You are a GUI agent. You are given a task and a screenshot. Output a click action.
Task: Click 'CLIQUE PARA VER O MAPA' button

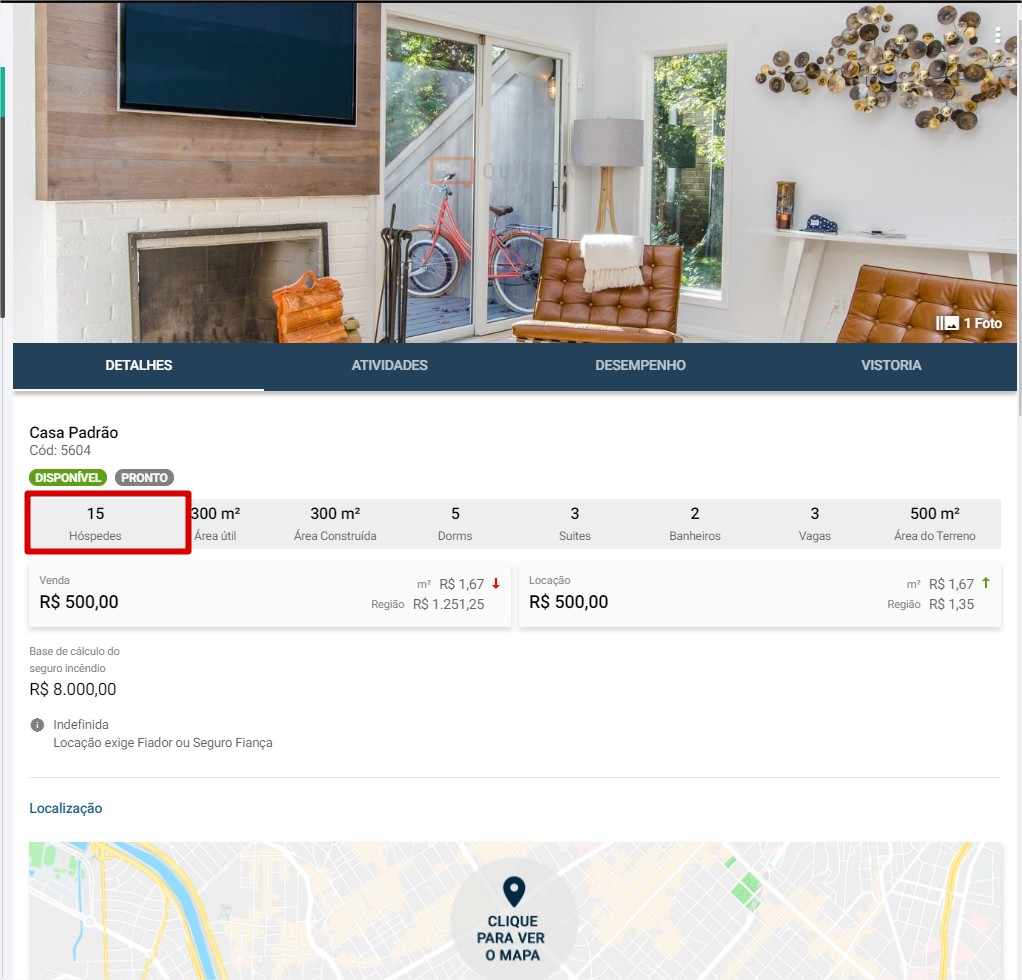click(x=514, y=921)
